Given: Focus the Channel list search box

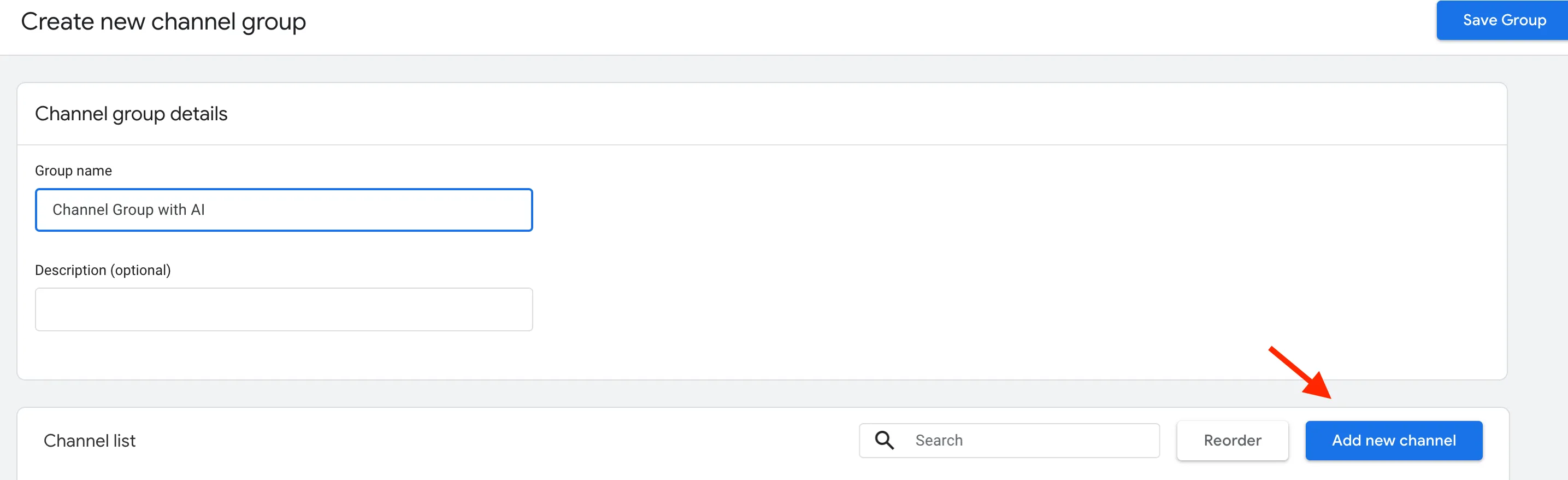Looking at the screenshot, I should coord(1009,441).
